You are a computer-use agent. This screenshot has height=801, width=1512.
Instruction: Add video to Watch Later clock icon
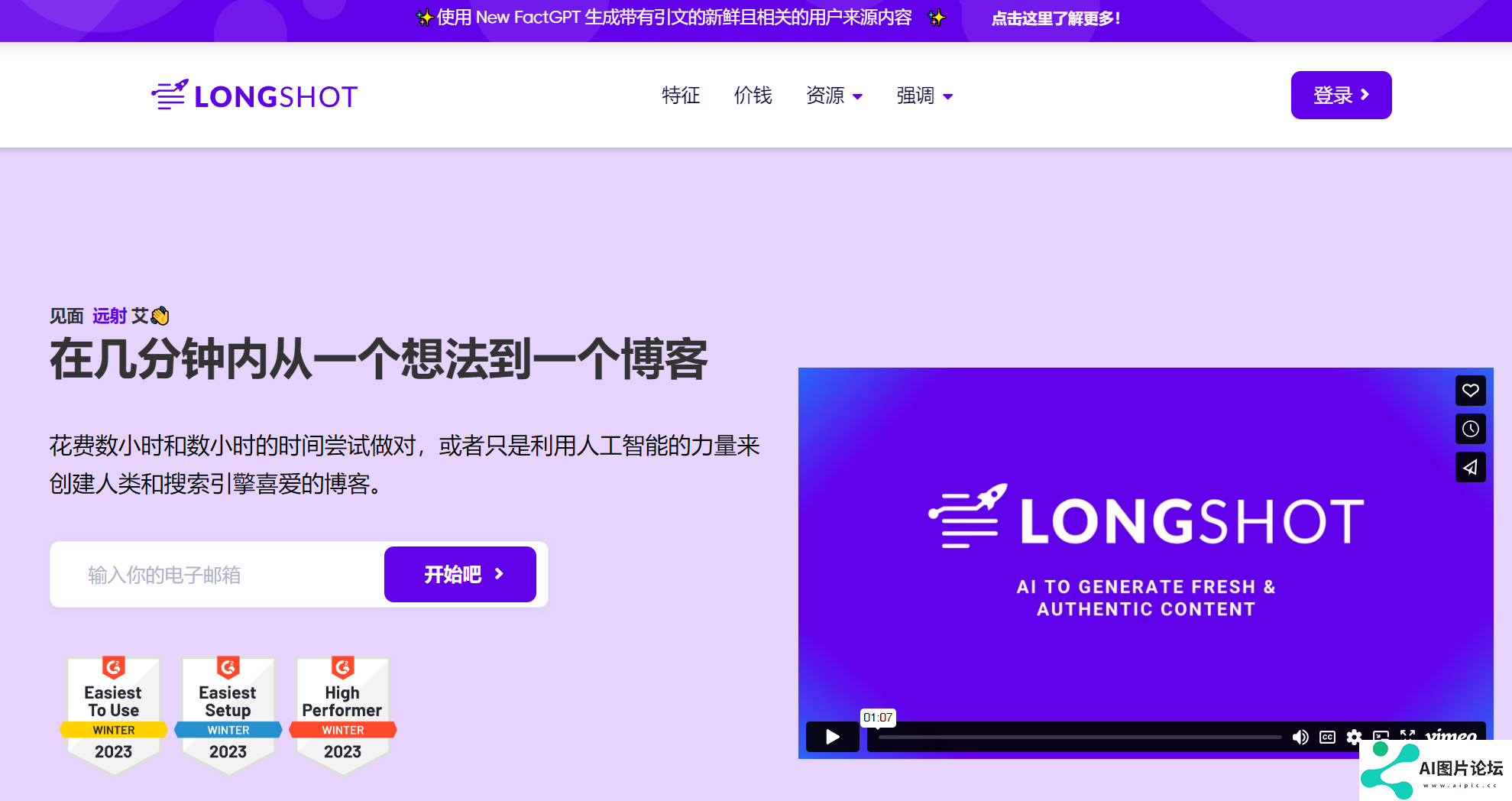click(x=1470, y=429)
